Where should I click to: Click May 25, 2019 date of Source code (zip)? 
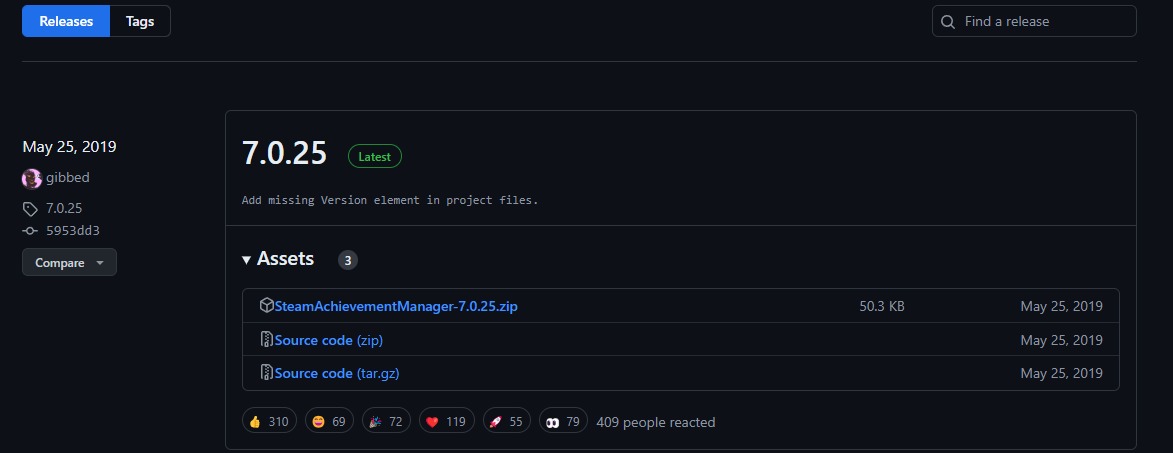point(1061,340)
